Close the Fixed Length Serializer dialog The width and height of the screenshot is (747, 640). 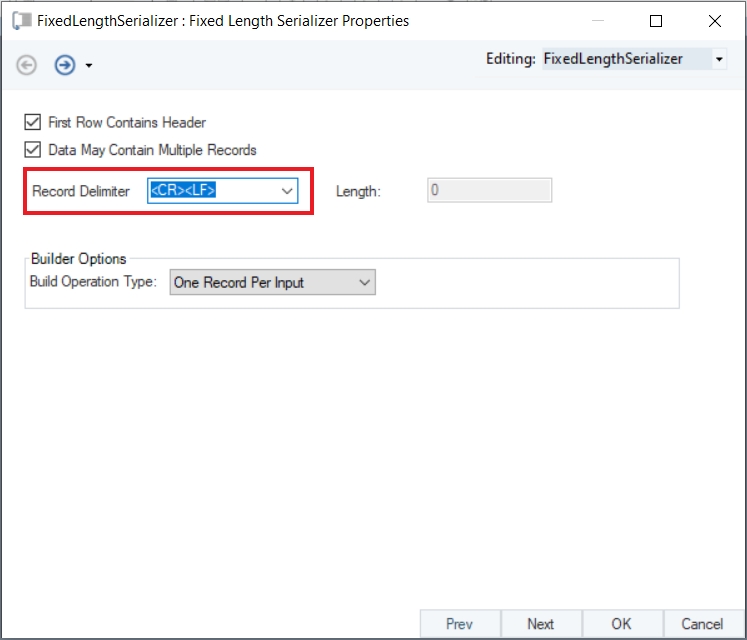coord(715,21)
